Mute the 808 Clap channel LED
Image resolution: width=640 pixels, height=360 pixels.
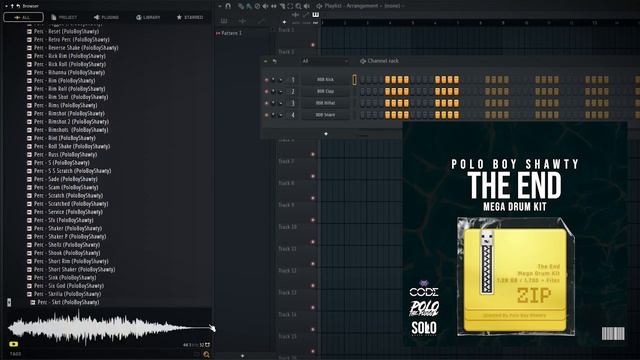pyautogui.click(x=267, y=91)
